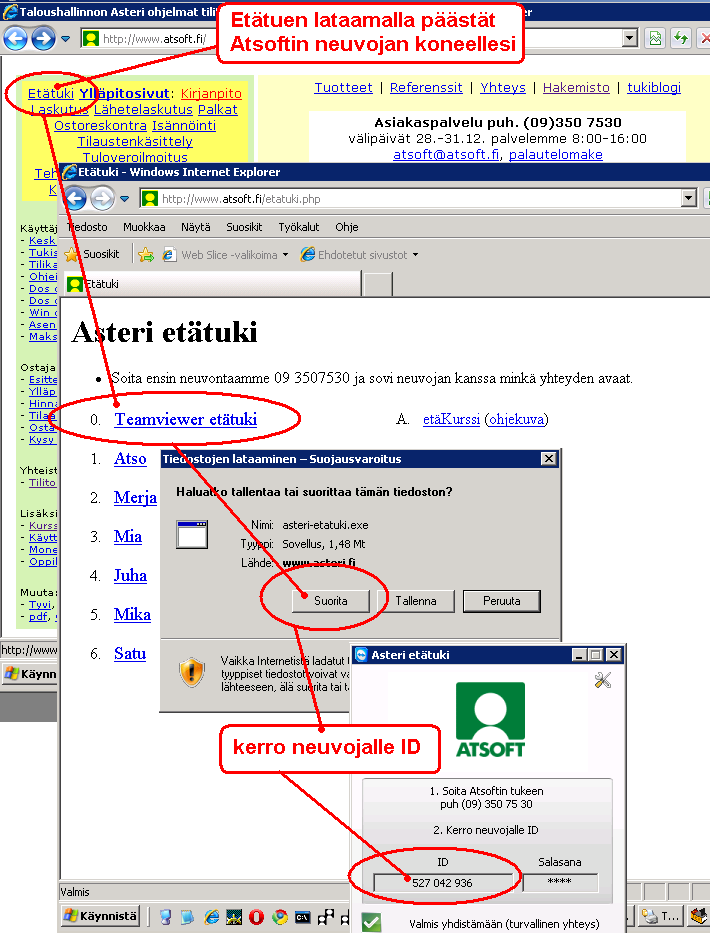Image resolution: width=710 pixels, height=933 pixels.
Task: Click Chrome icon in quick launch
Action: (x=280, y=916)
